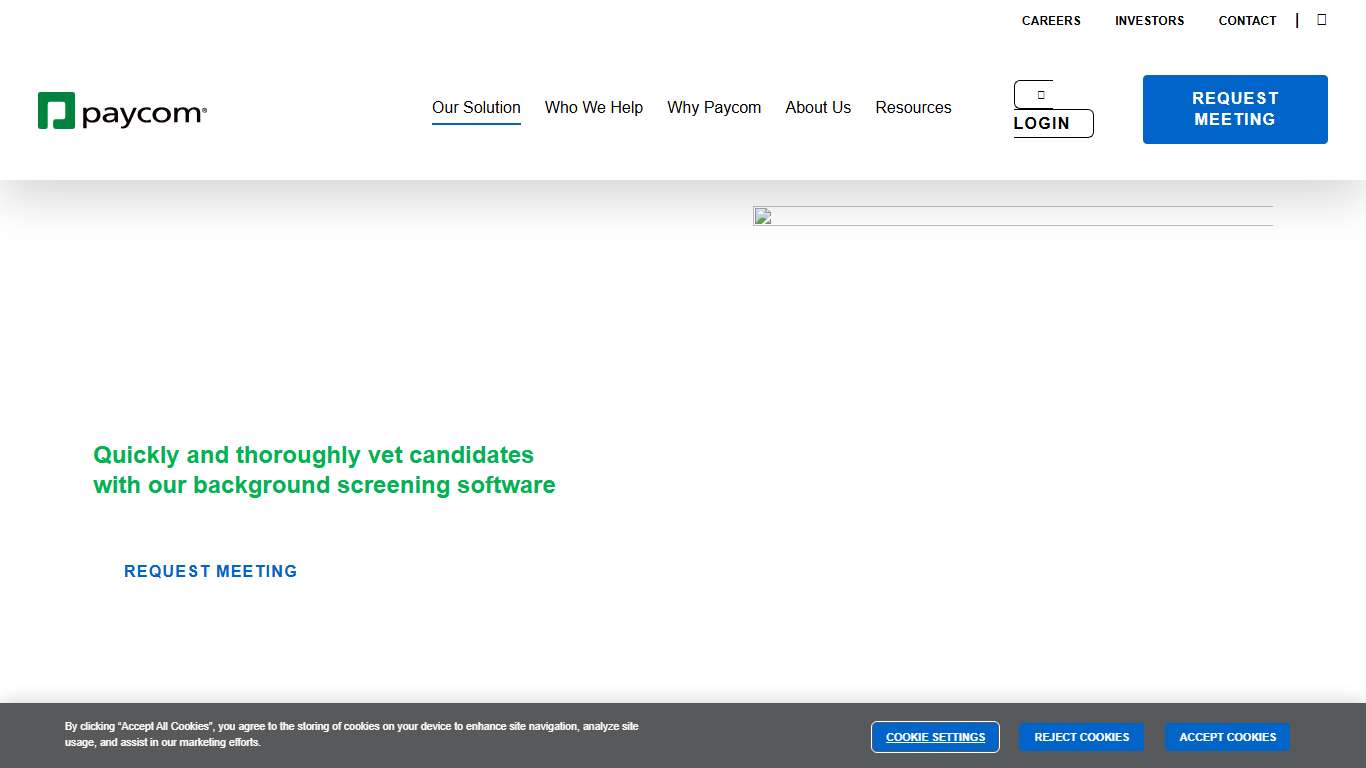
Task: Click the REQUEST MEETING link below the headline
Action: pyautogui.click(x=210, y=571)
